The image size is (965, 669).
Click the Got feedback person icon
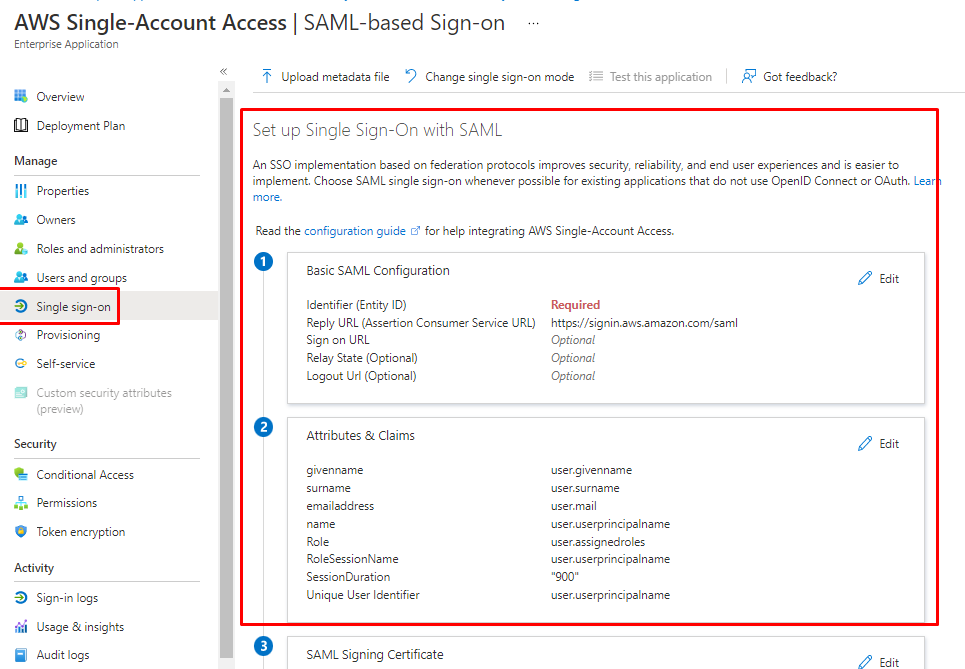click(748, 77)
